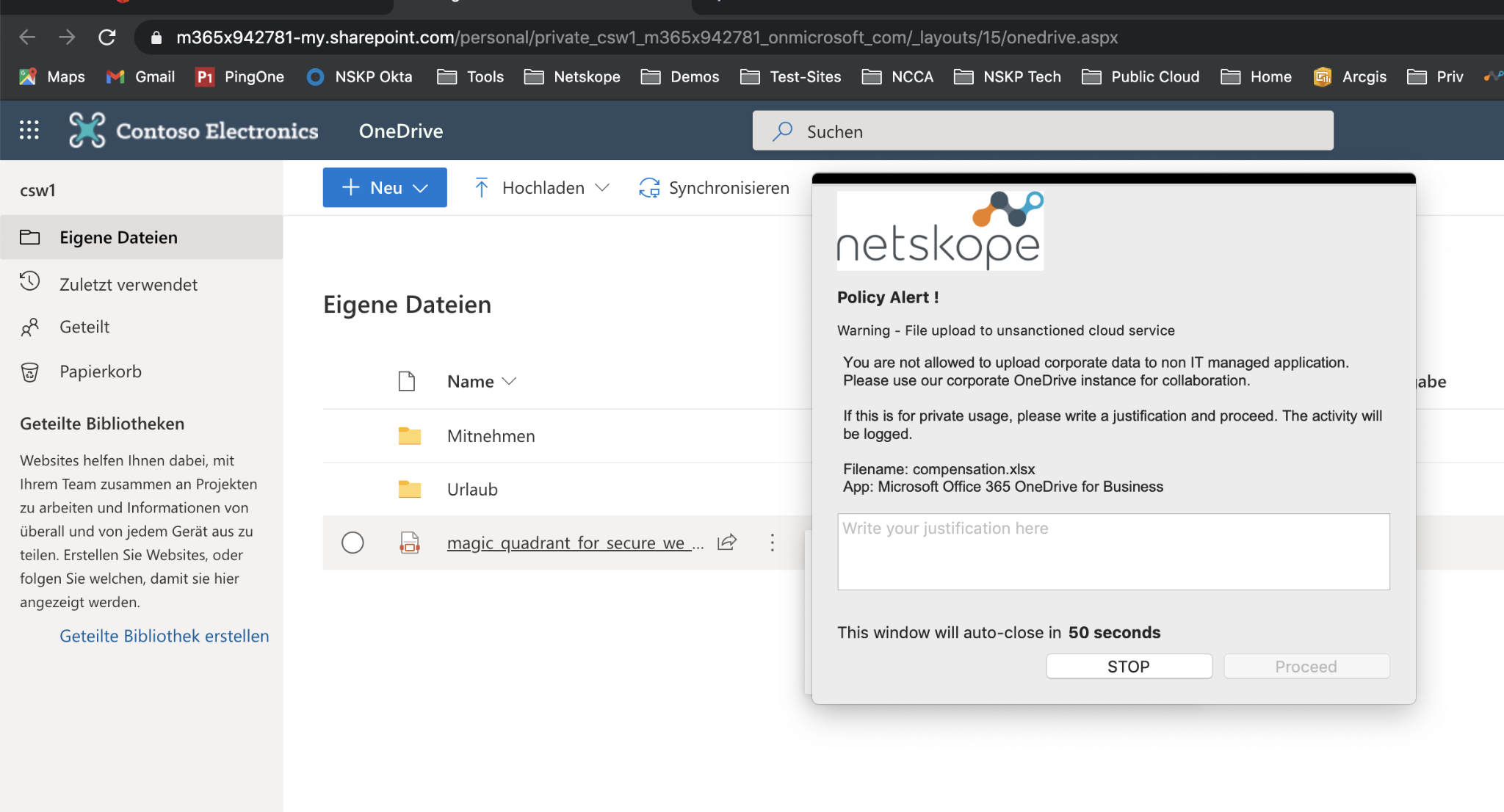Open the app launcher waffle icon

coord(29,130)
